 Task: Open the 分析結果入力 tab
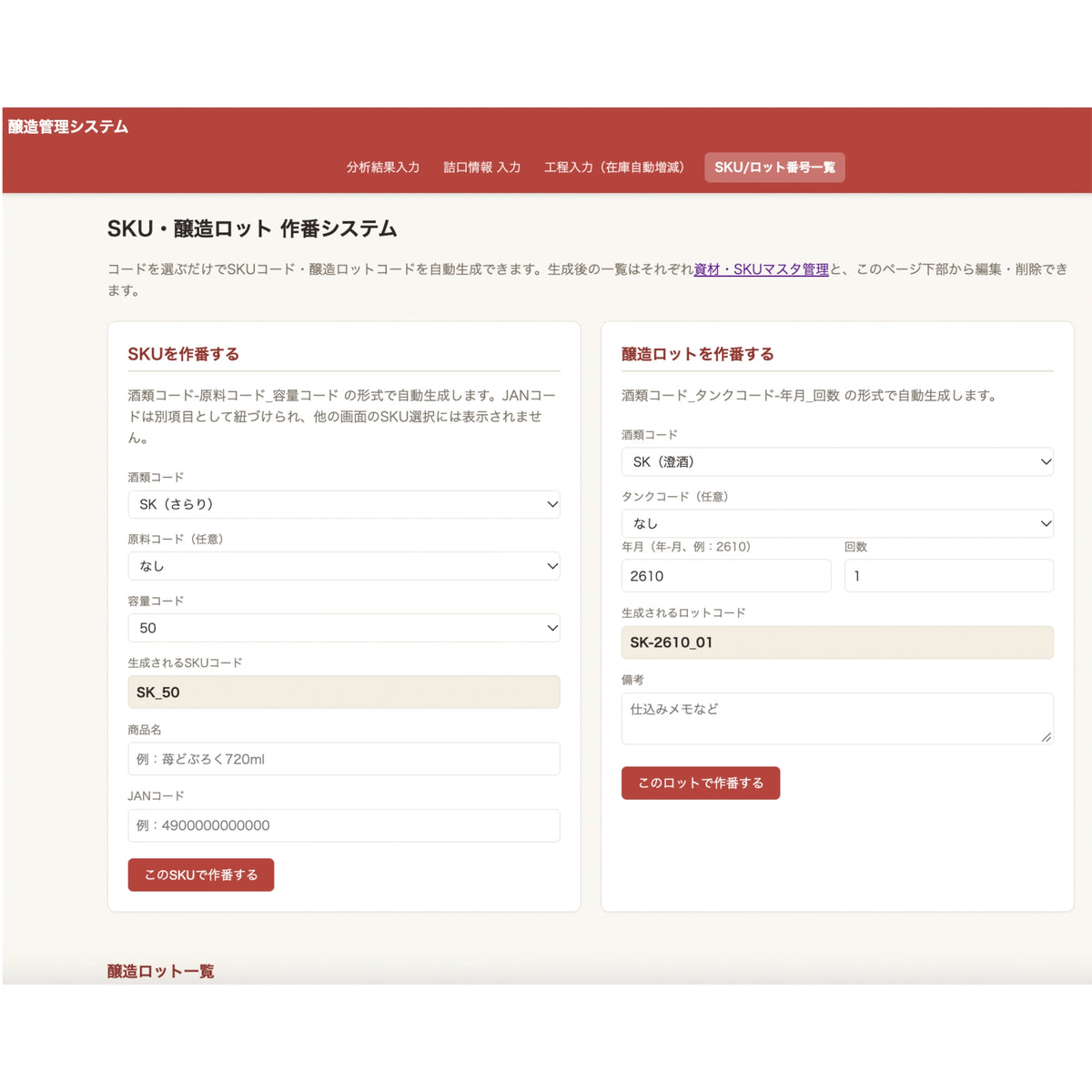pyautogui.click(x=382, y=167)
